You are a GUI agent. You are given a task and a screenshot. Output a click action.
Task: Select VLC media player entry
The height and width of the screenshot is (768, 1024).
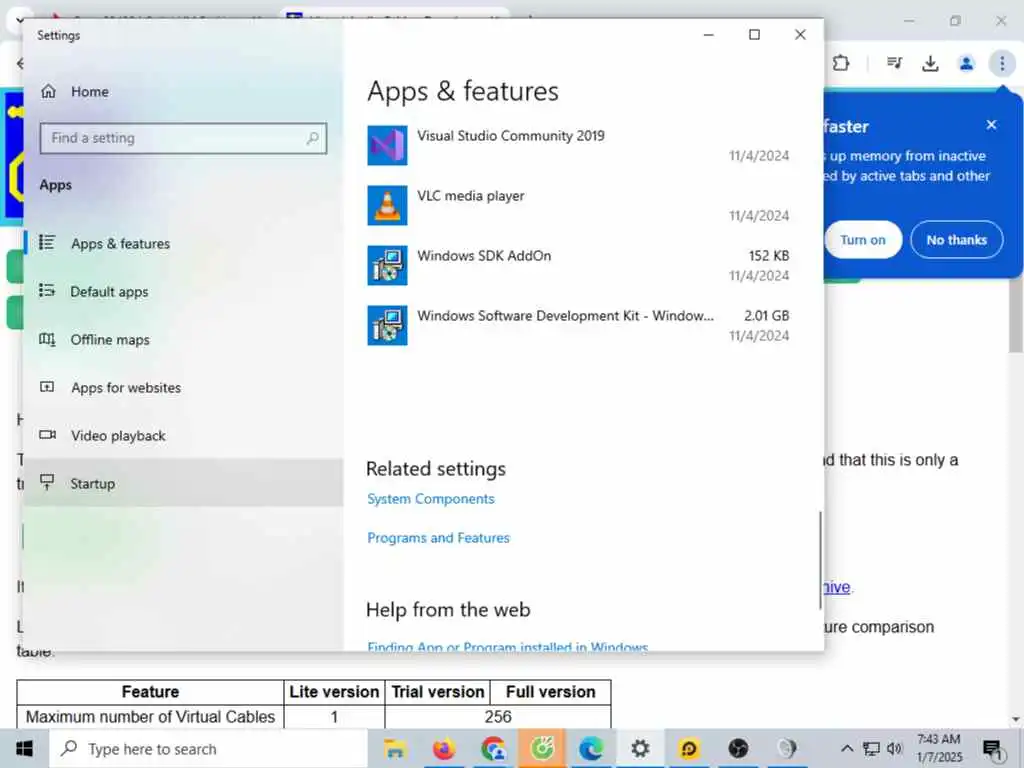(579, 206)
